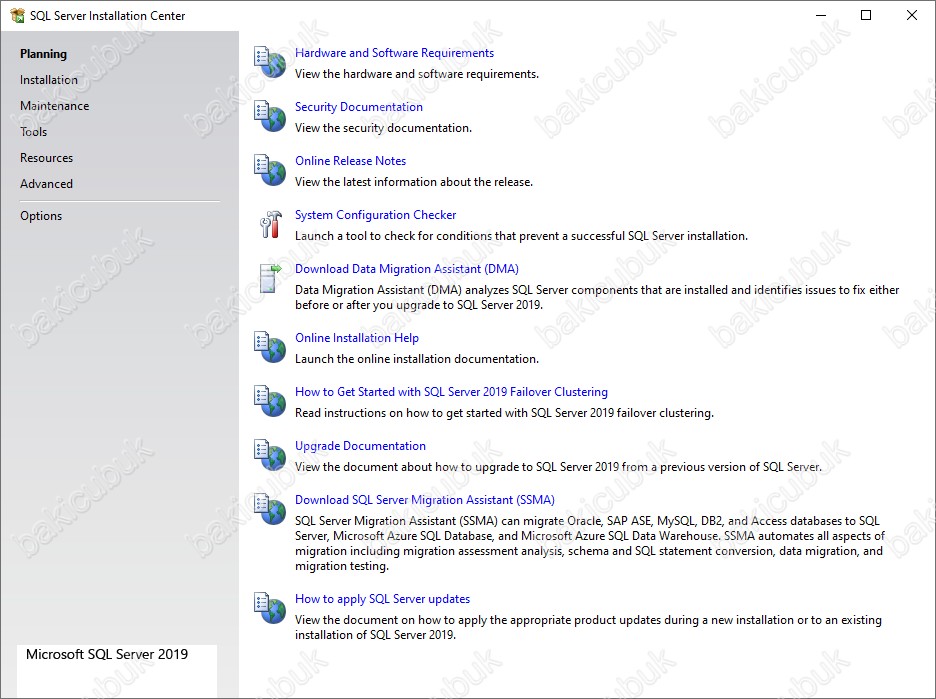This screenshot has height=699, width=936.
Task: Open the Options page
Action: (x=41, y=216)
